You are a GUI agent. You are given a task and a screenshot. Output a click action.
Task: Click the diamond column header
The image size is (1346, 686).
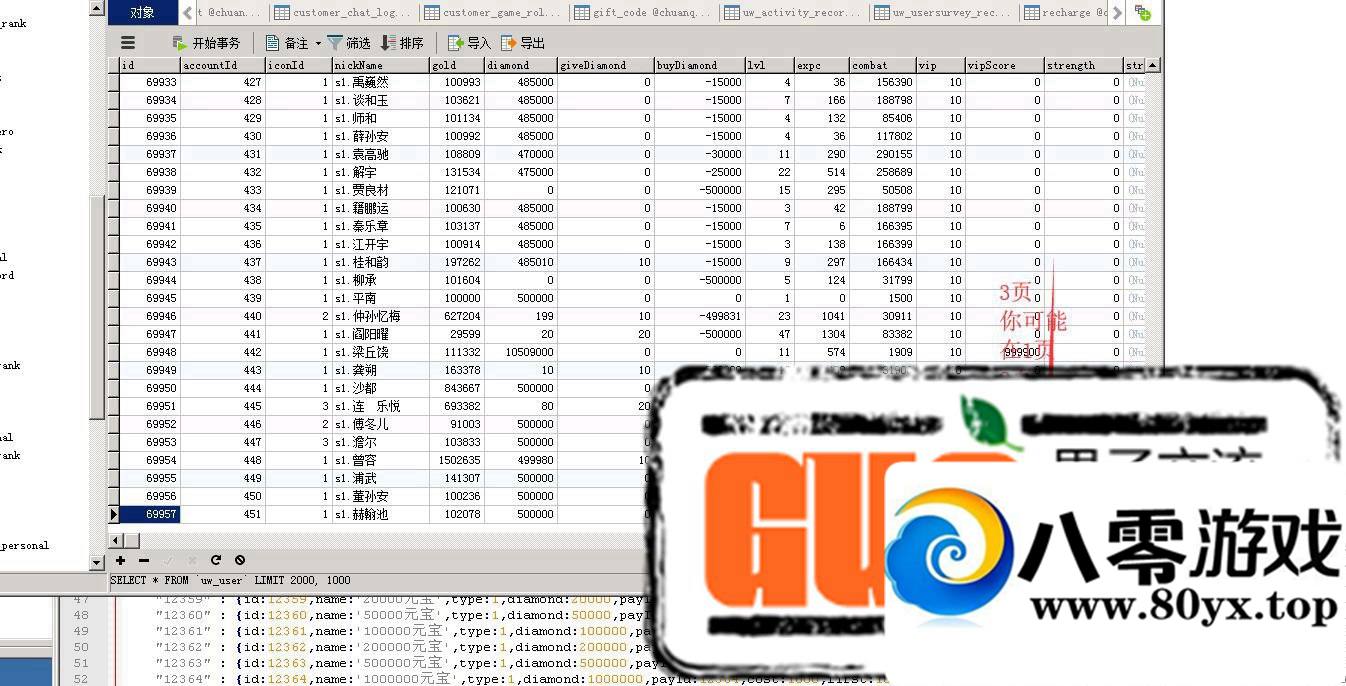pyautogui.click(x=521, y=65)
